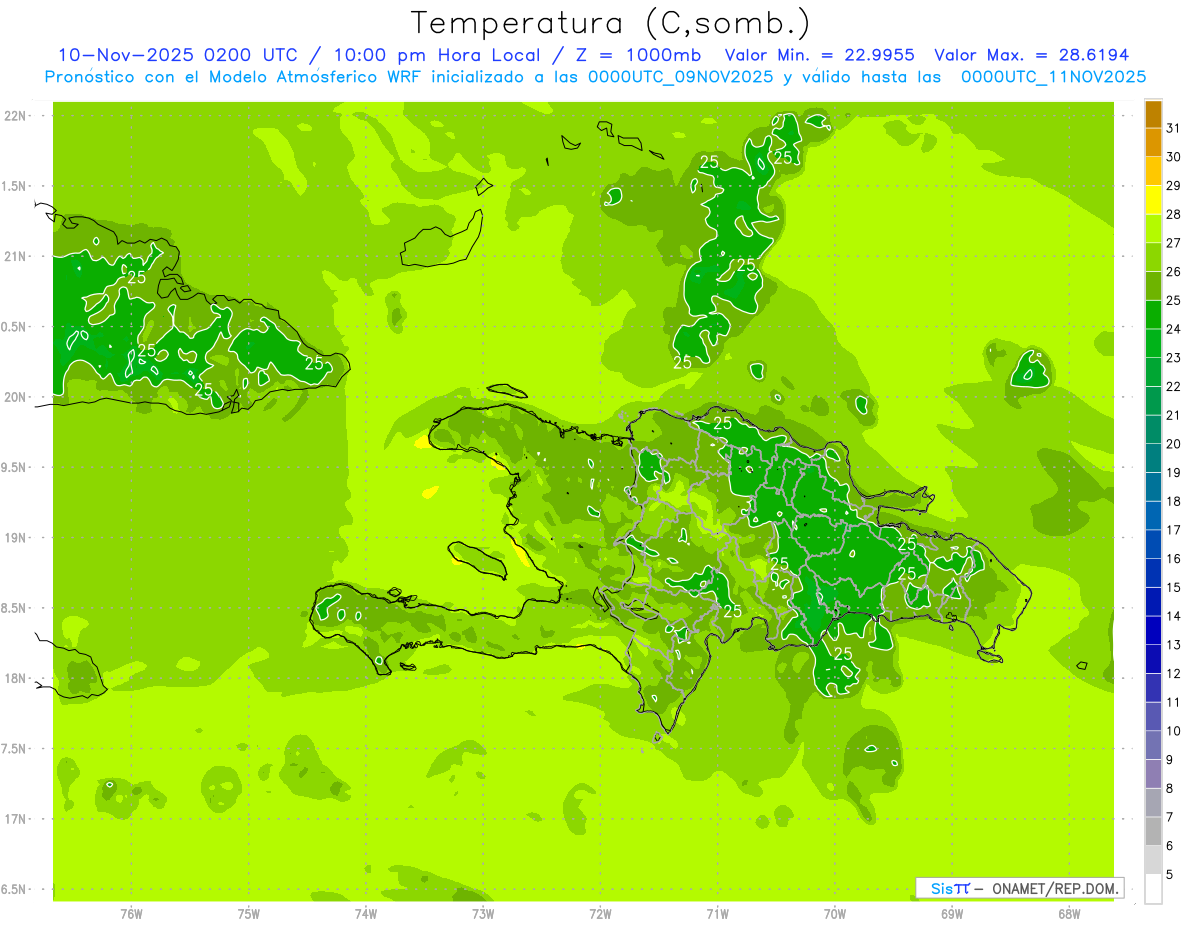
Task: Select the legend swatch between 30 and 31
Action: [1153, 143]
